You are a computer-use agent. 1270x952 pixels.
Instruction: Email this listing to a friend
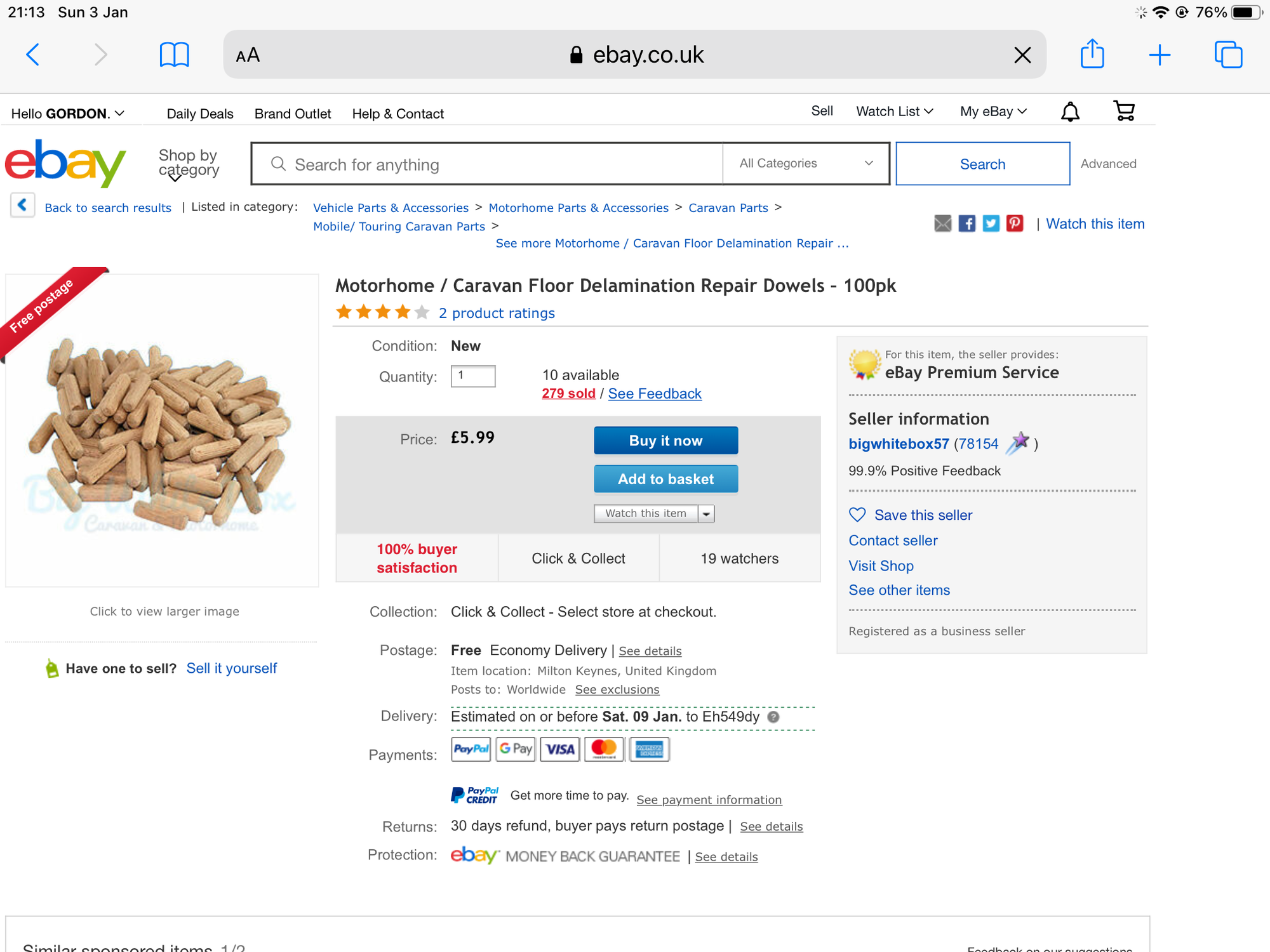(x=942, y=223)
